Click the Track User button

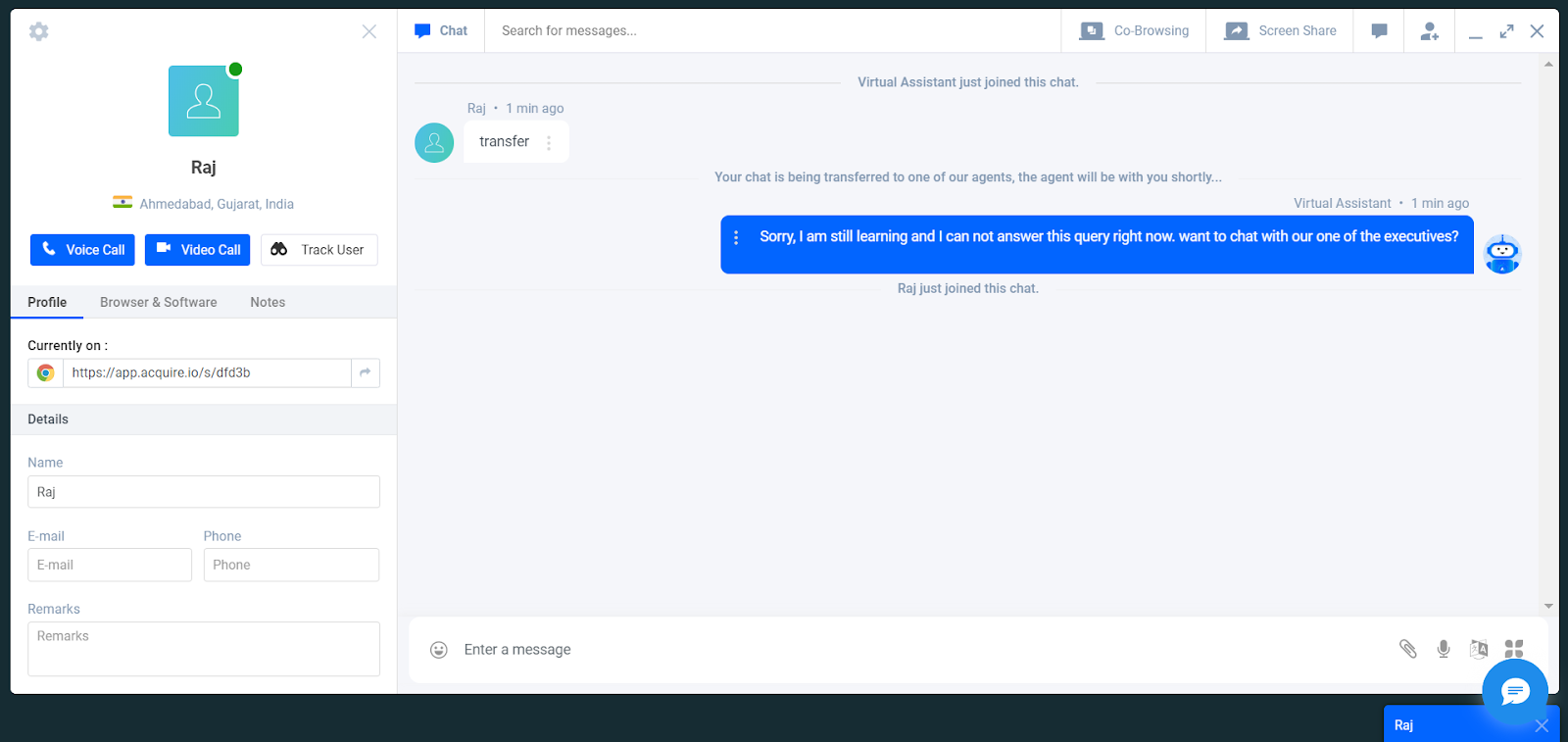(319, 250)
